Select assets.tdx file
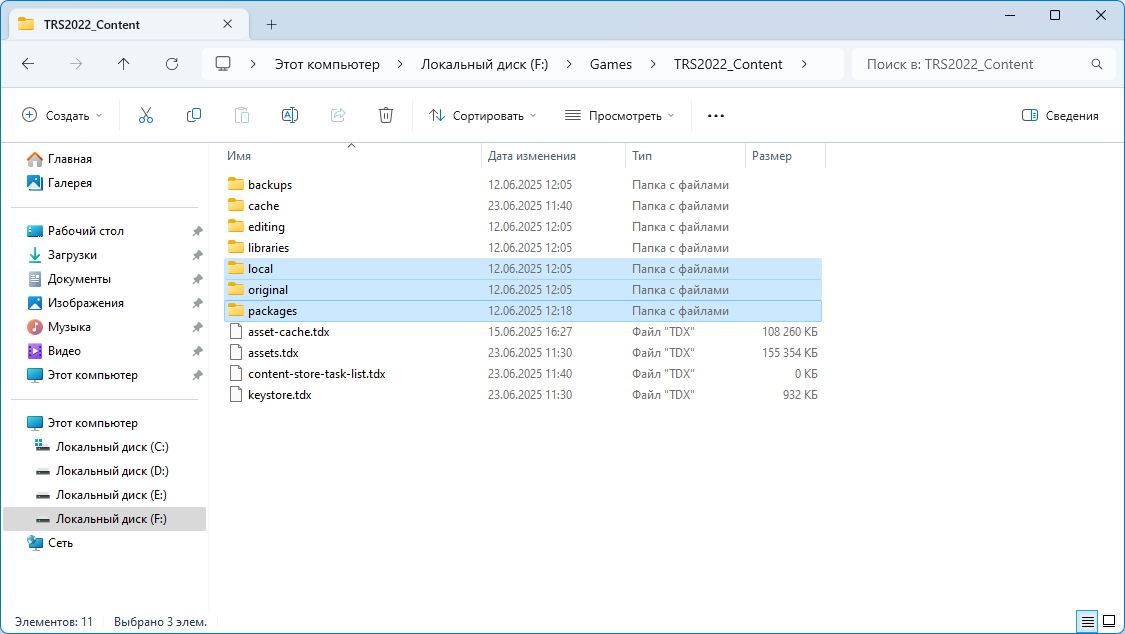The image size is (1125, 634). (x=523, y=353)
